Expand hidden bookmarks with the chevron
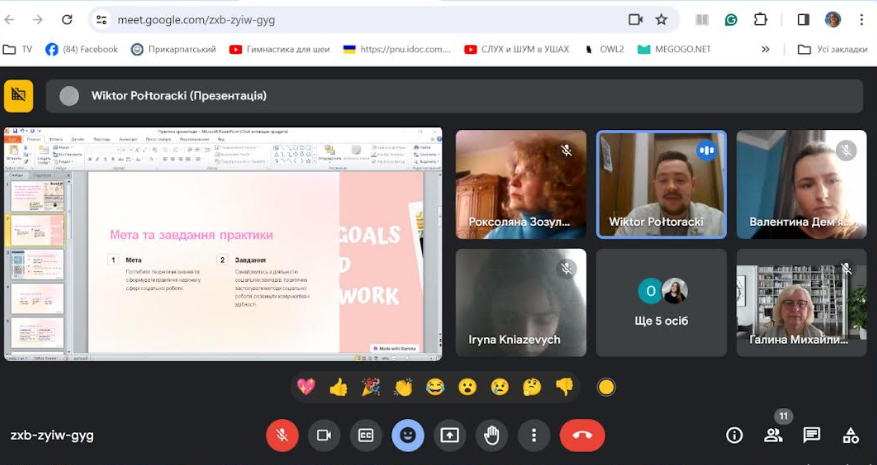The height and width of the screenshot is (465, 877). (765, 49)
